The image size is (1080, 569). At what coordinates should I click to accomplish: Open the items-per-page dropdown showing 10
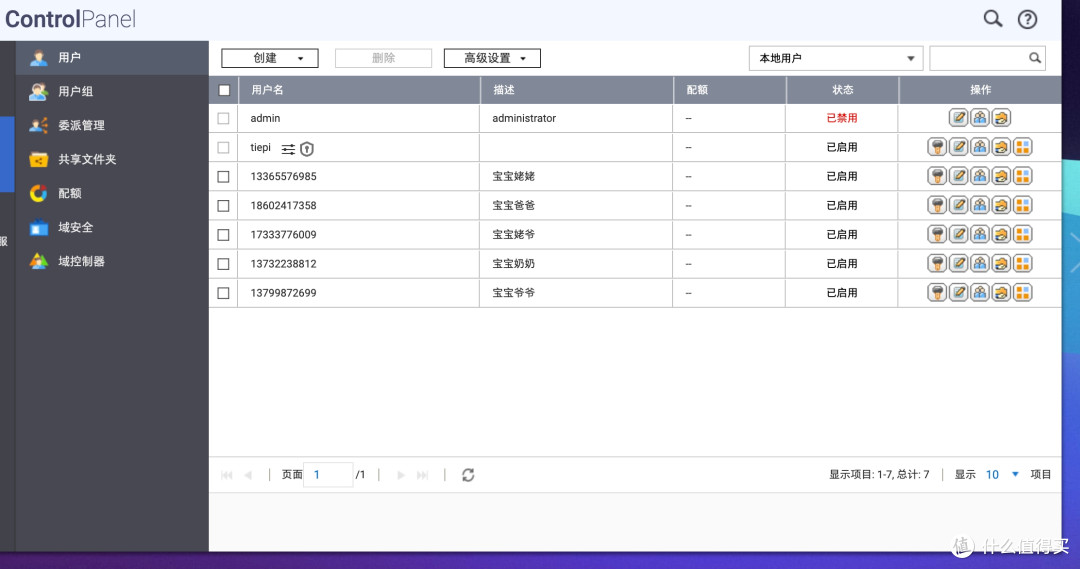pyautogui.click(x=1002, y=474)
